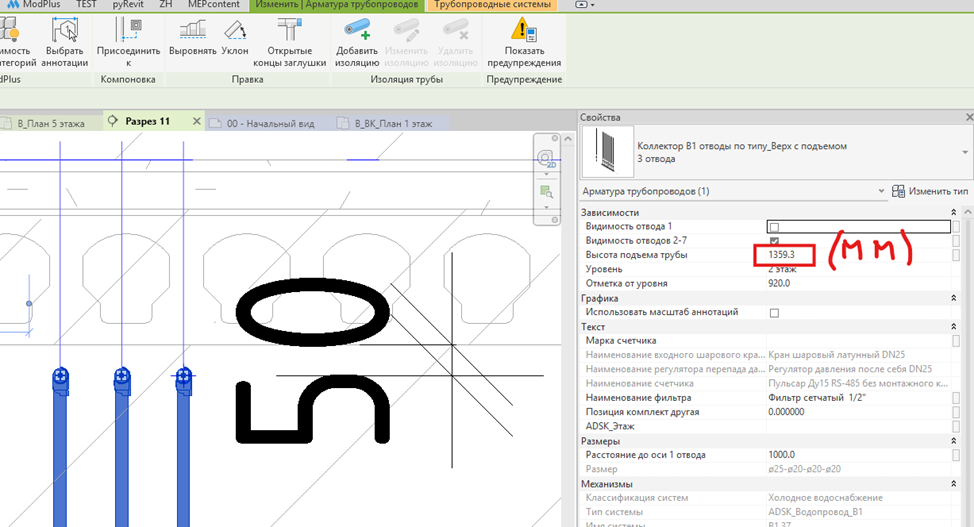Click the Изоляция трубы panel title

coord(407,80)
